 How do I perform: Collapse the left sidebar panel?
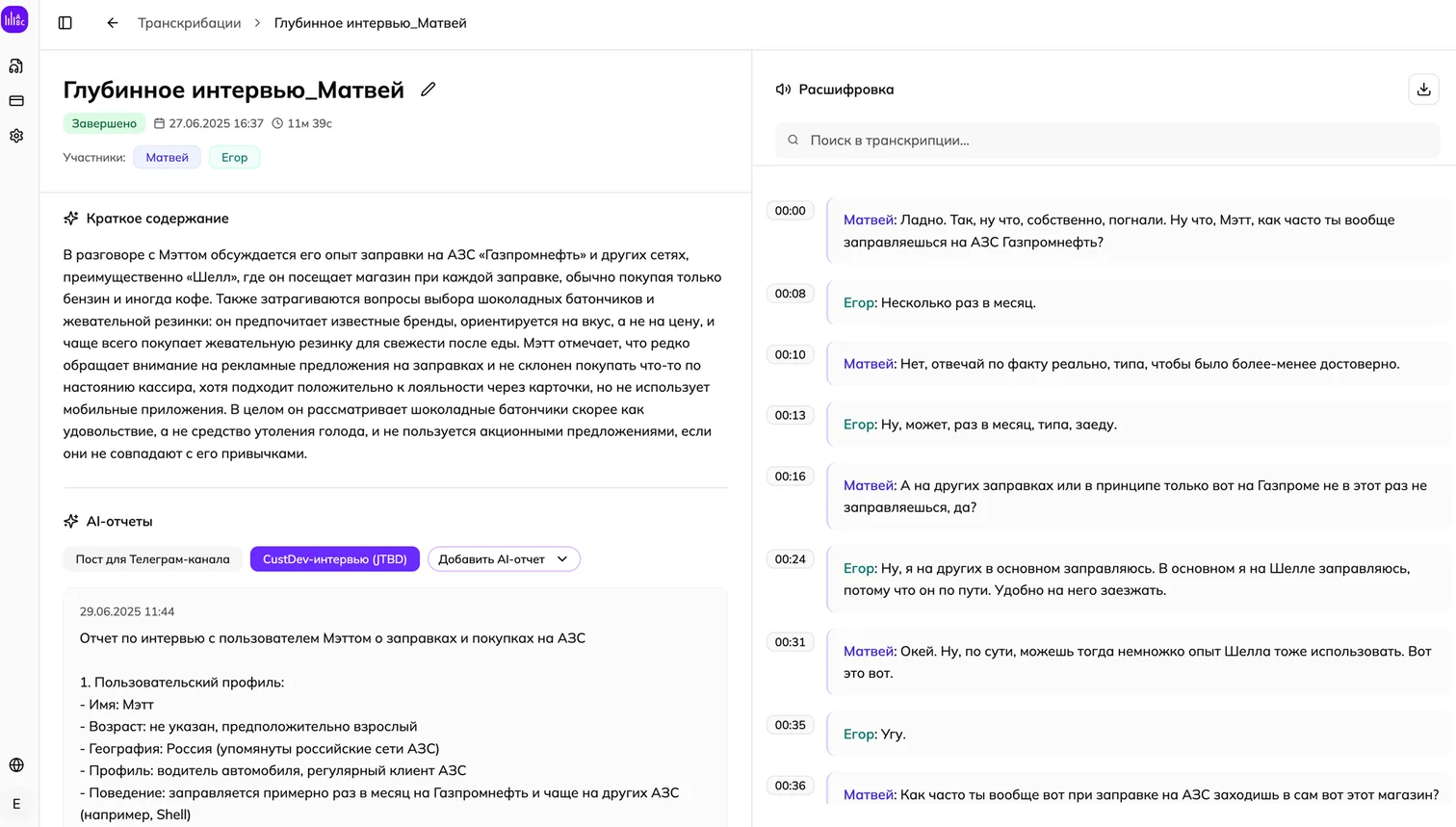(65, 22)
